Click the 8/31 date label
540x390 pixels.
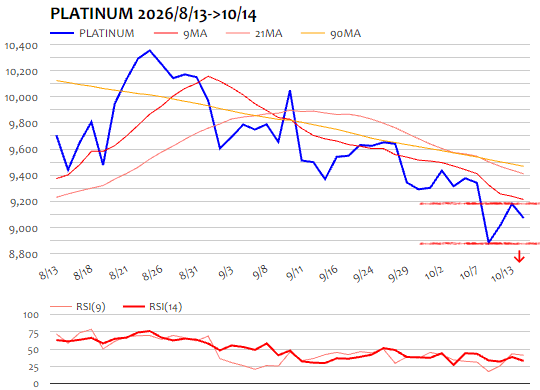coord(189,273)
